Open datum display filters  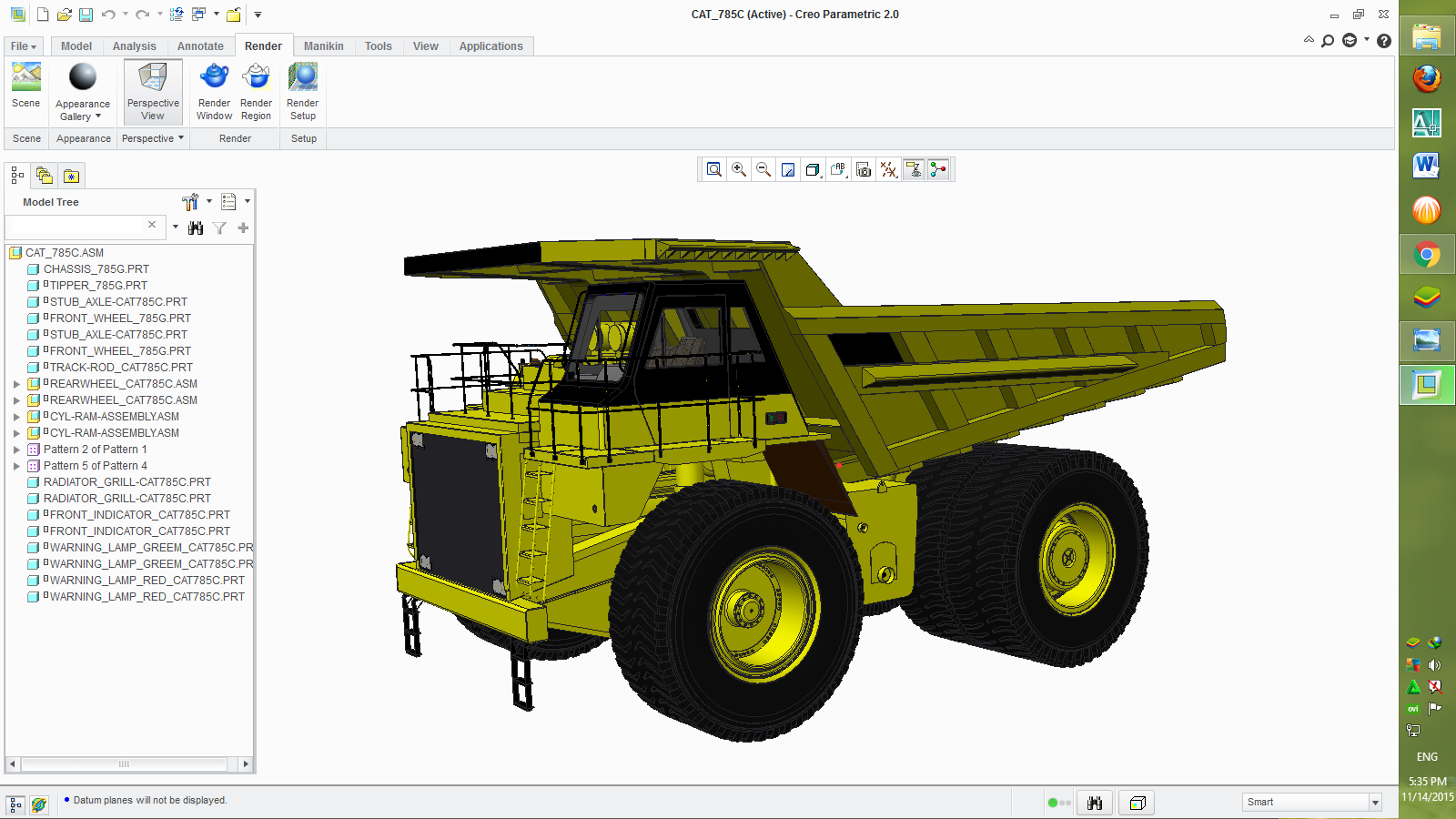click(888, 169)
